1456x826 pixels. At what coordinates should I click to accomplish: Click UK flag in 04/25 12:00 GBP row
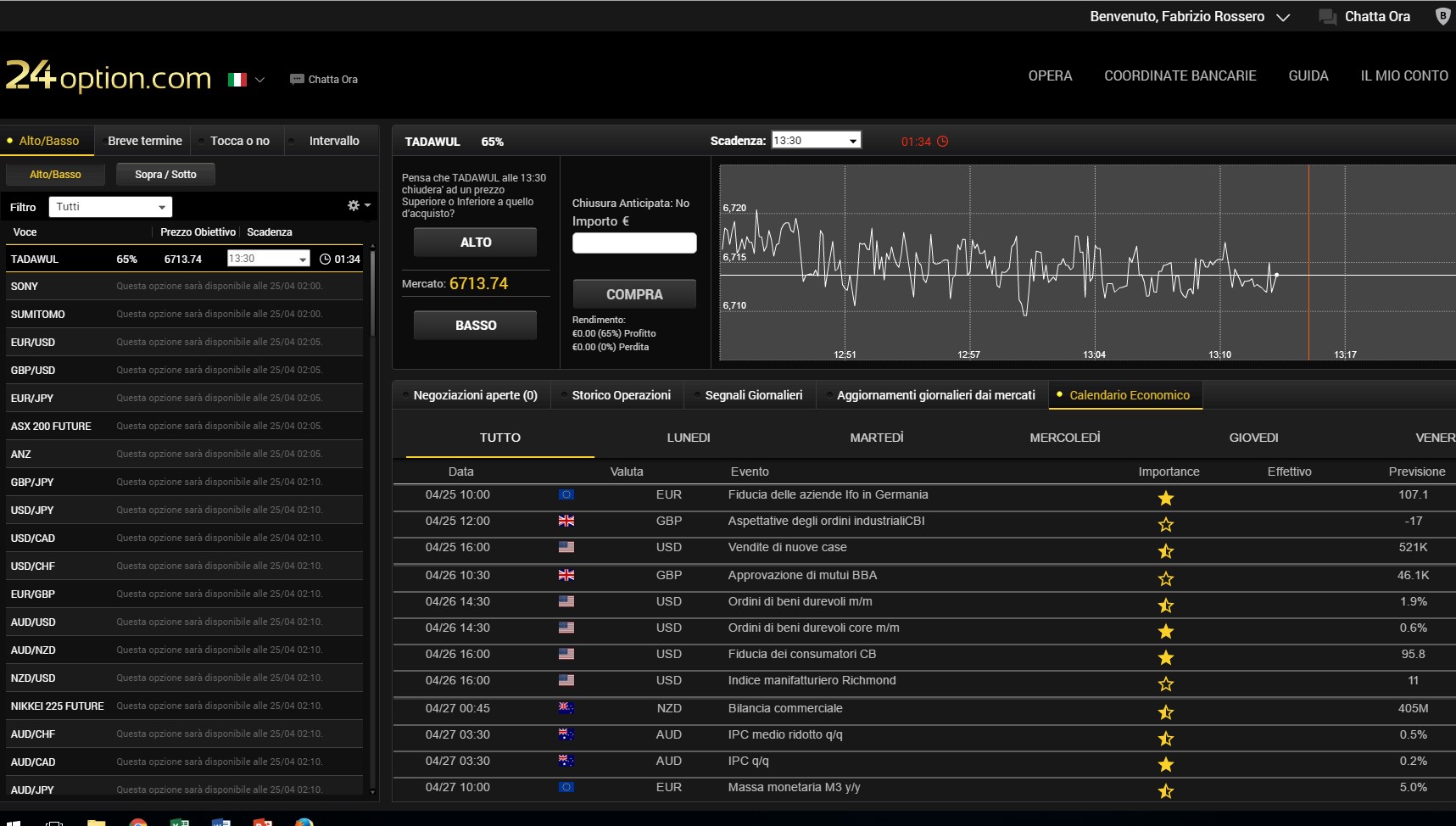pos(566,521)
